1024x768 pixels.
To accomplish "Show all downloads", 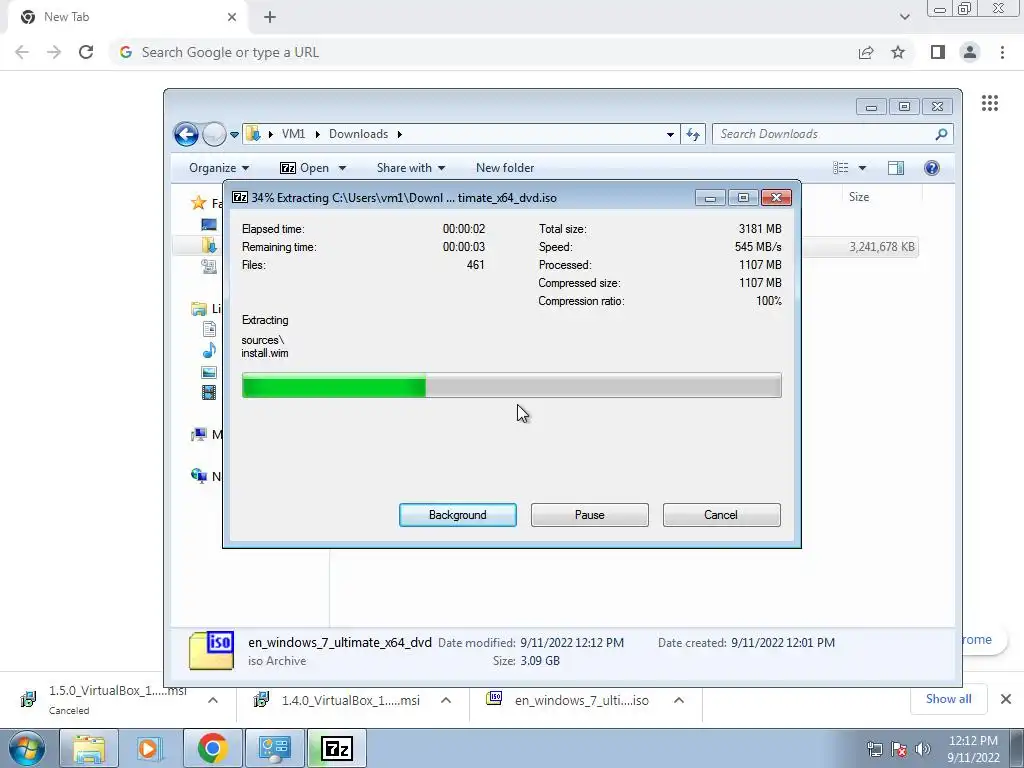I will tap(948, 699).
